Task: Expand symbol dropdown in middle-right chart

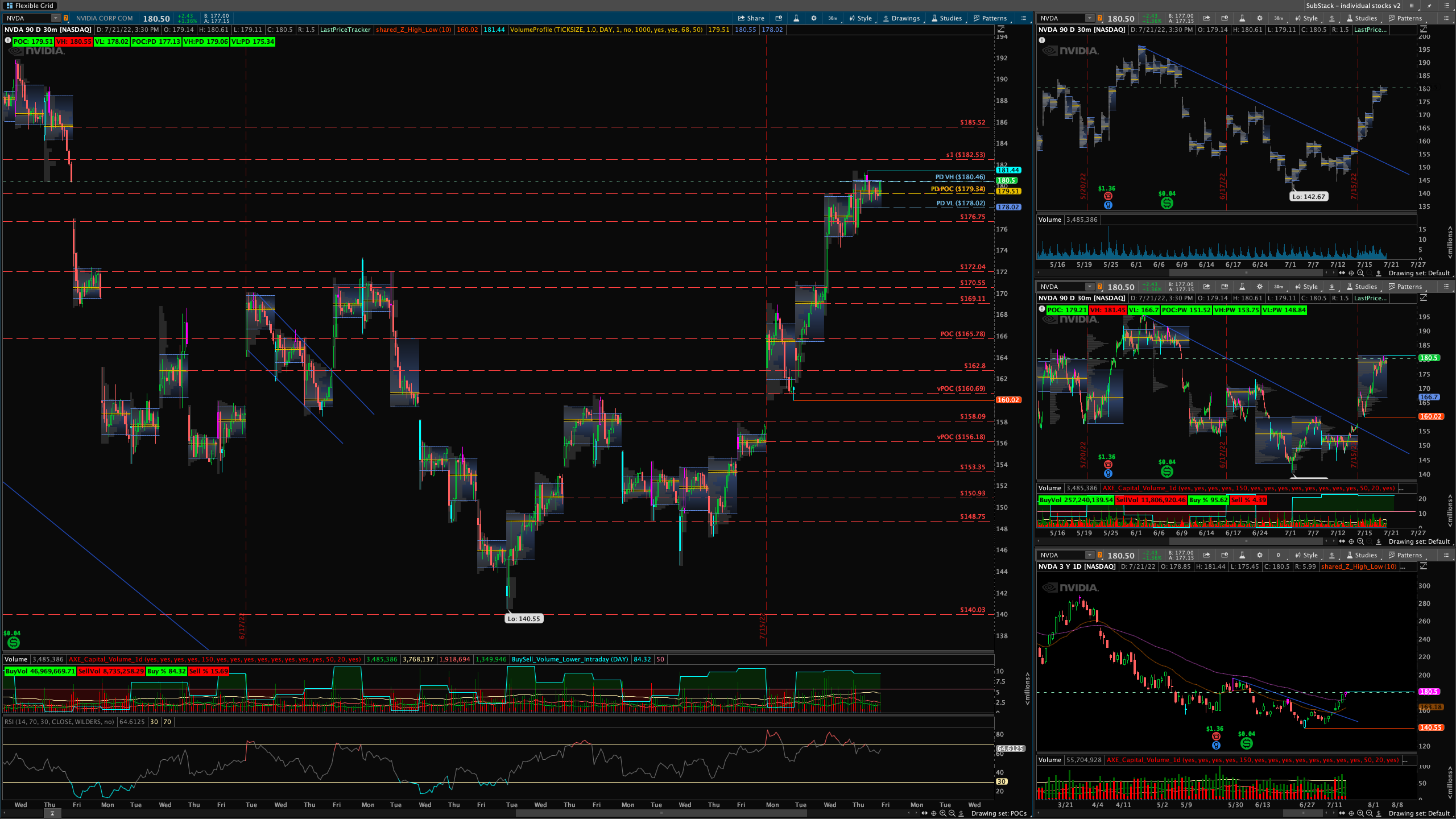Action: (1089, 287)
